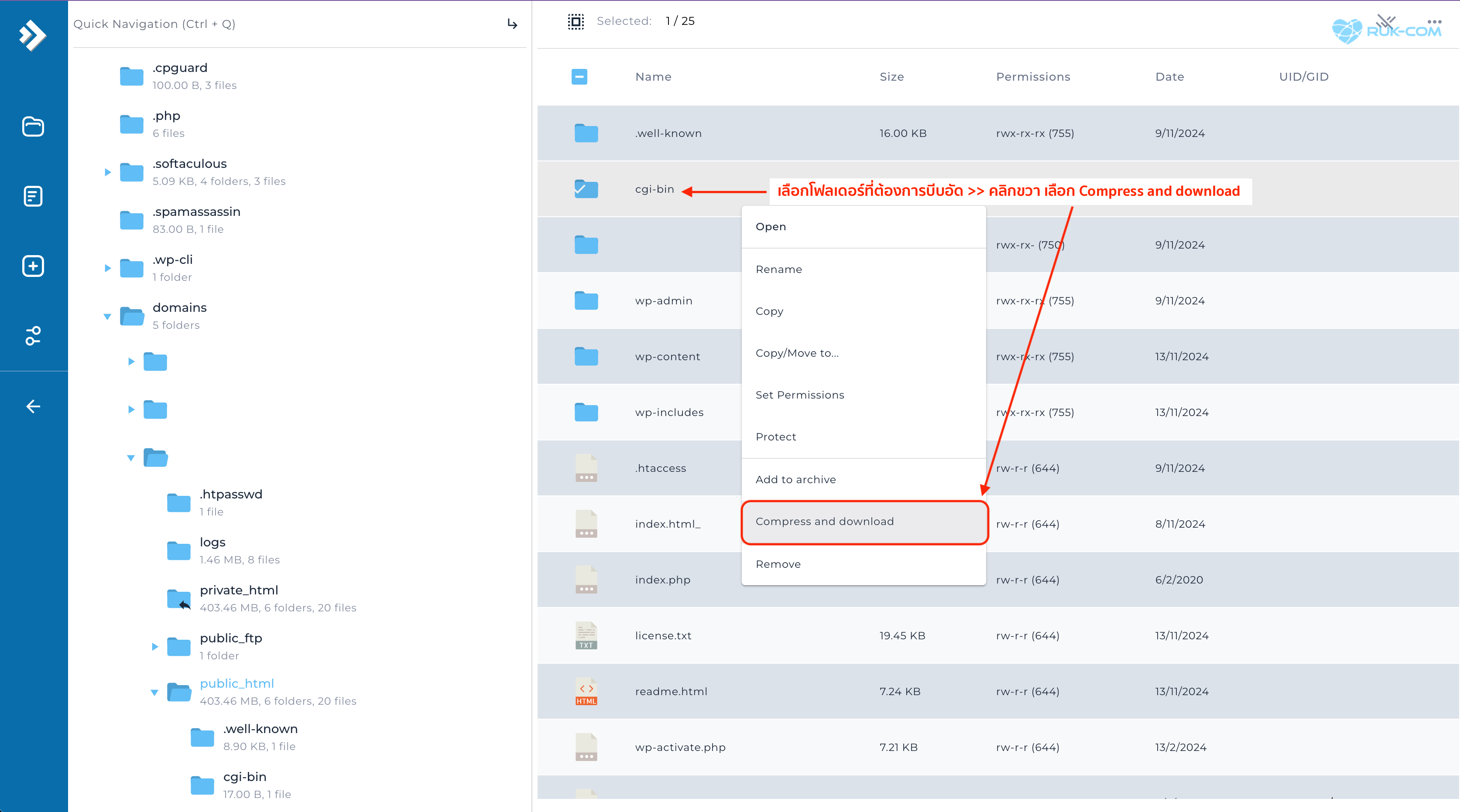Click the index.php file icon

[x=586, y=579]
